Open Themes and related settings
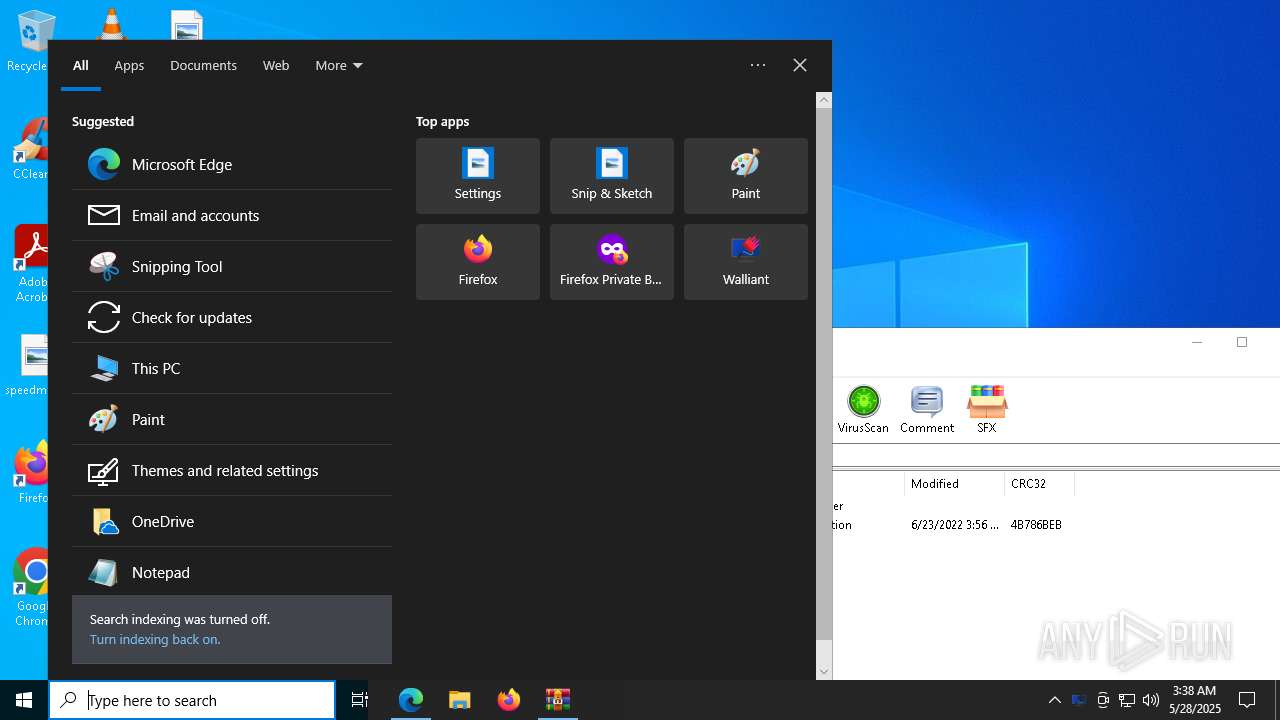 pyautogui.click(x=232, y=470)
